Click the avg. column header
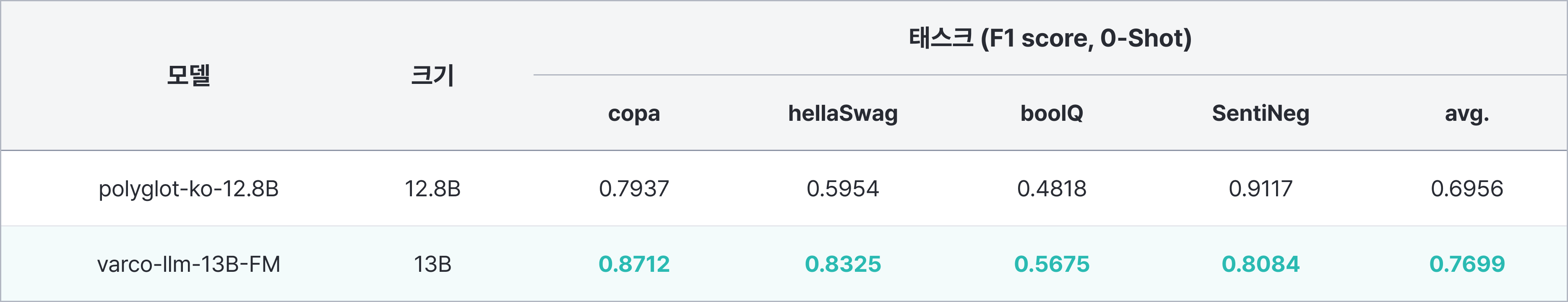This screenshot has height=302, width=1568. pyautogui.click(x=1467, y=113)
